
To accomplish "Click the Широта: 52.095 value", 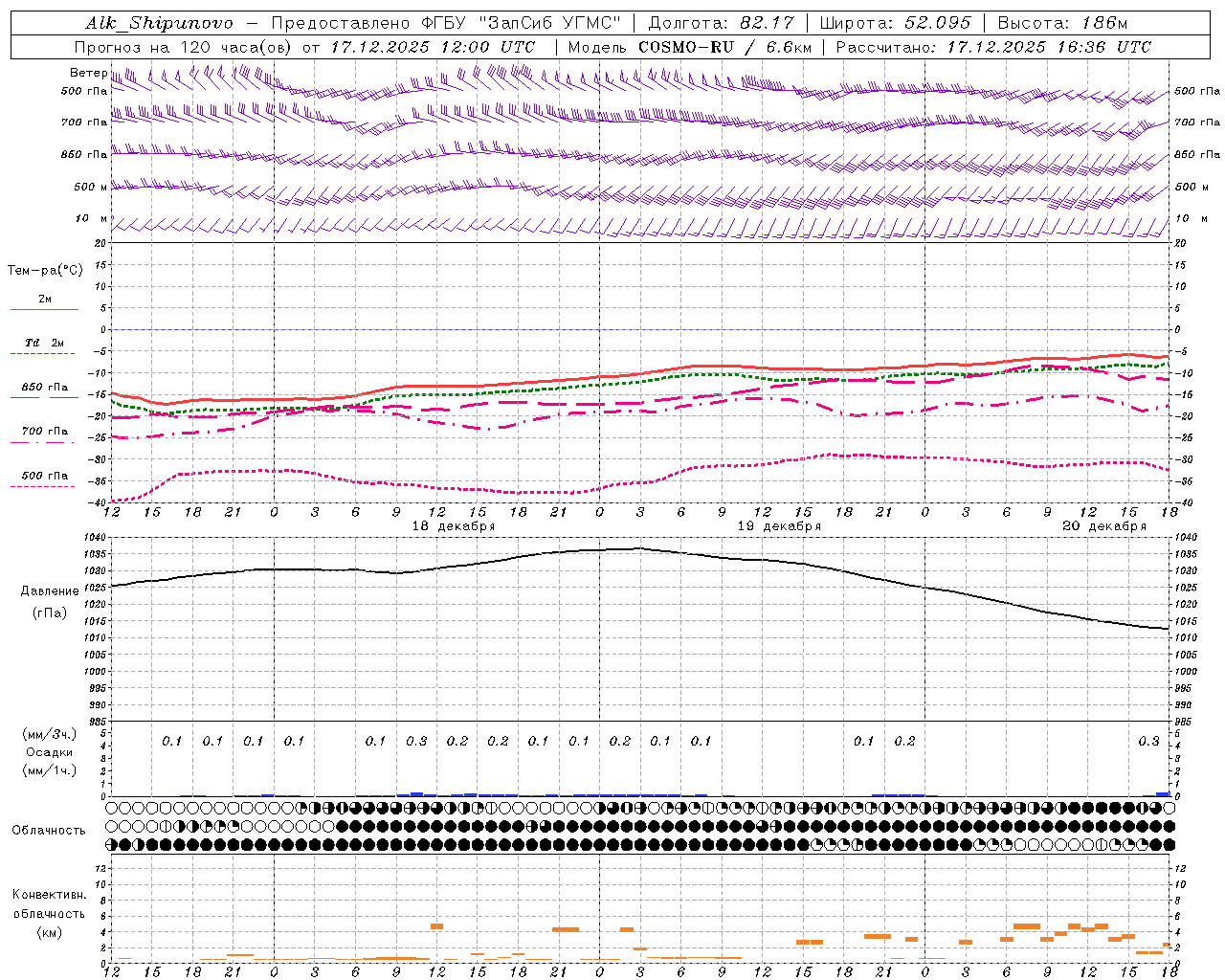I will coord(896,23).
